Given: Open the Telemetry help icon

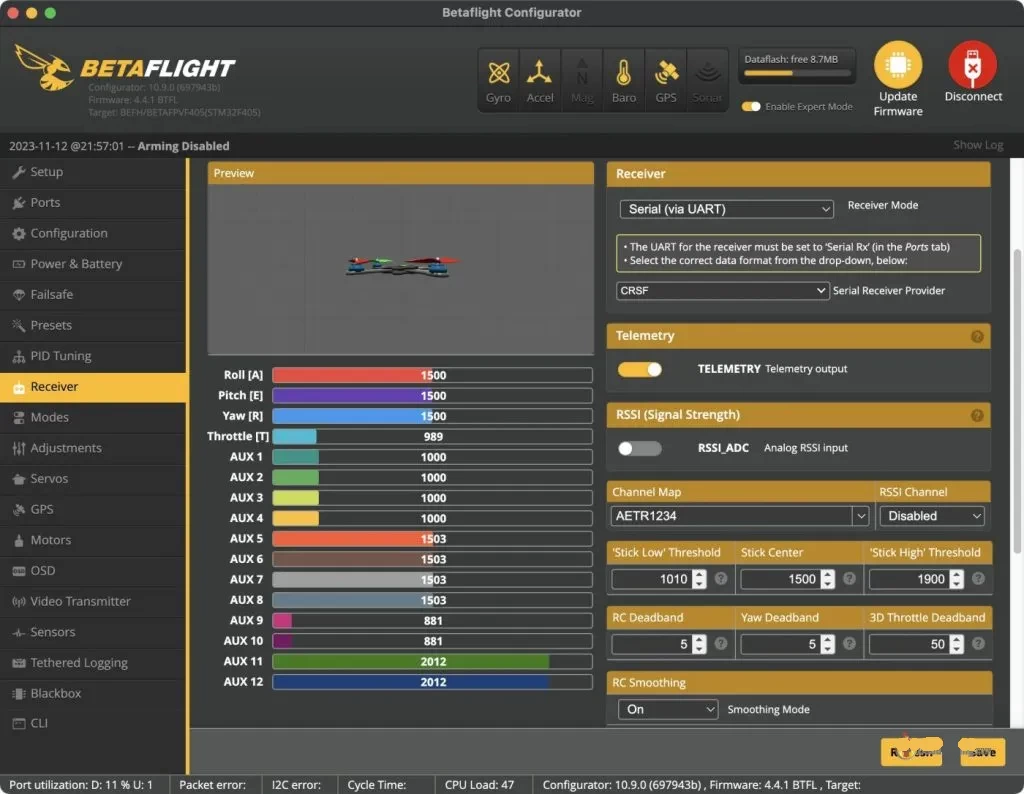Looking at the screenshot, I should coord(977,336).
